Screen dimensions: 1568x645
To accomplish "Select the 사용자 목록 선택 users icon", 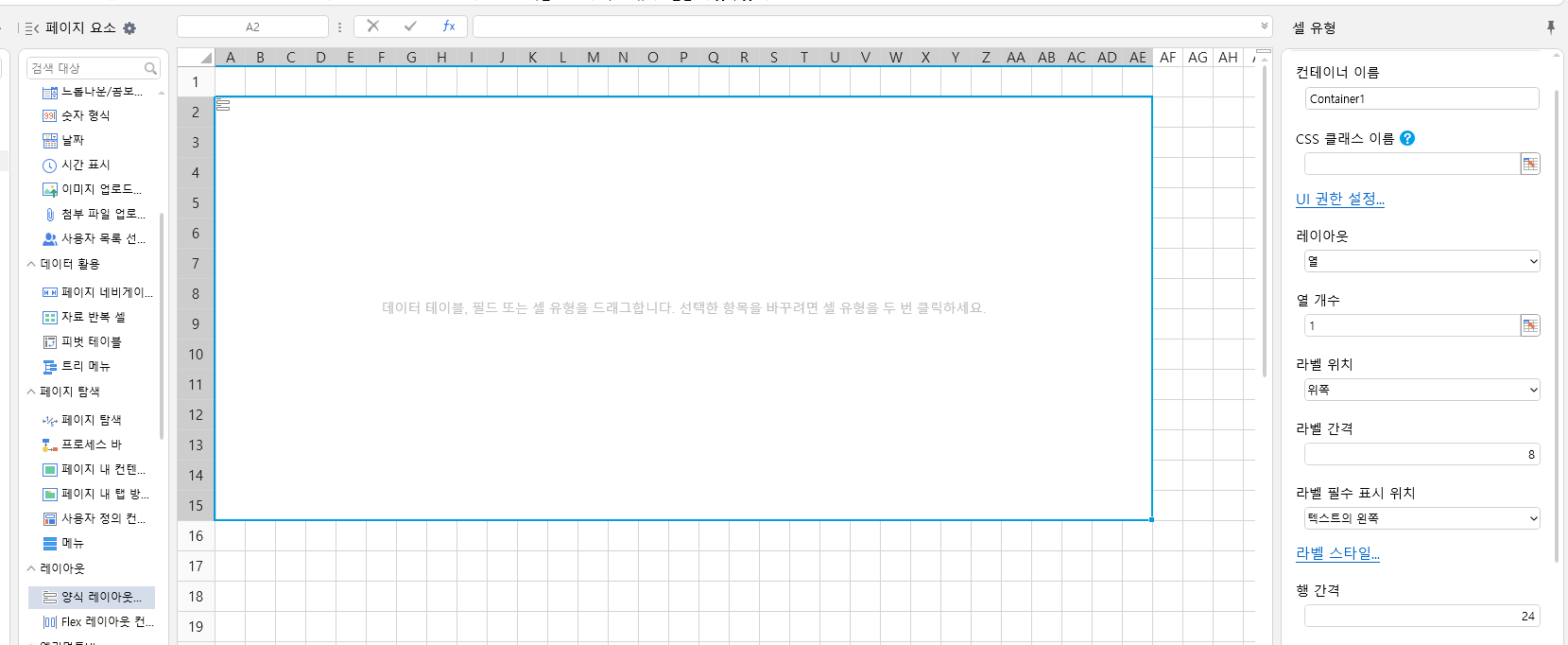I will 50,239.
